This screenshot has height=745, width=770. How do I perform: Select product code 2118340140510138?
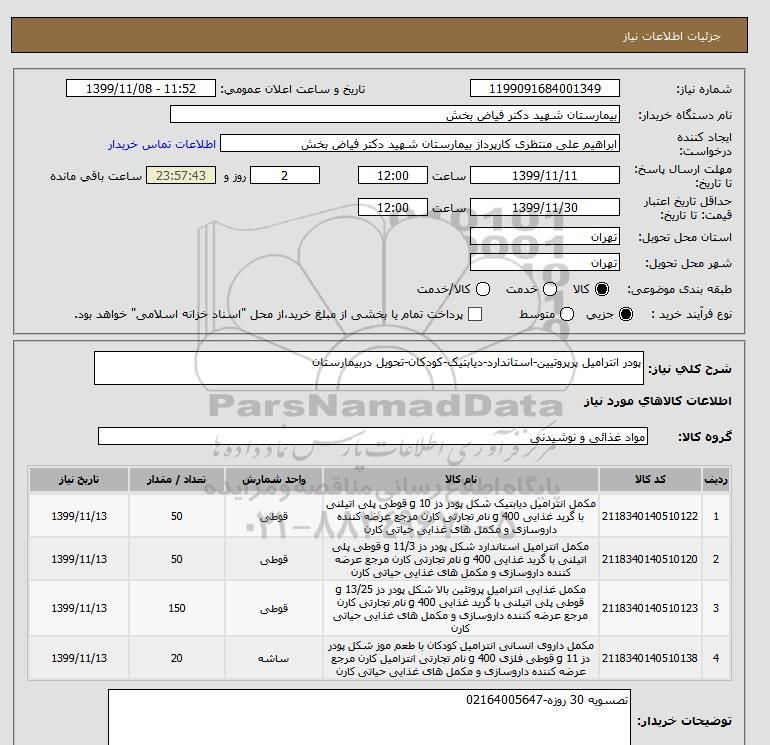(x=650, y=658)
